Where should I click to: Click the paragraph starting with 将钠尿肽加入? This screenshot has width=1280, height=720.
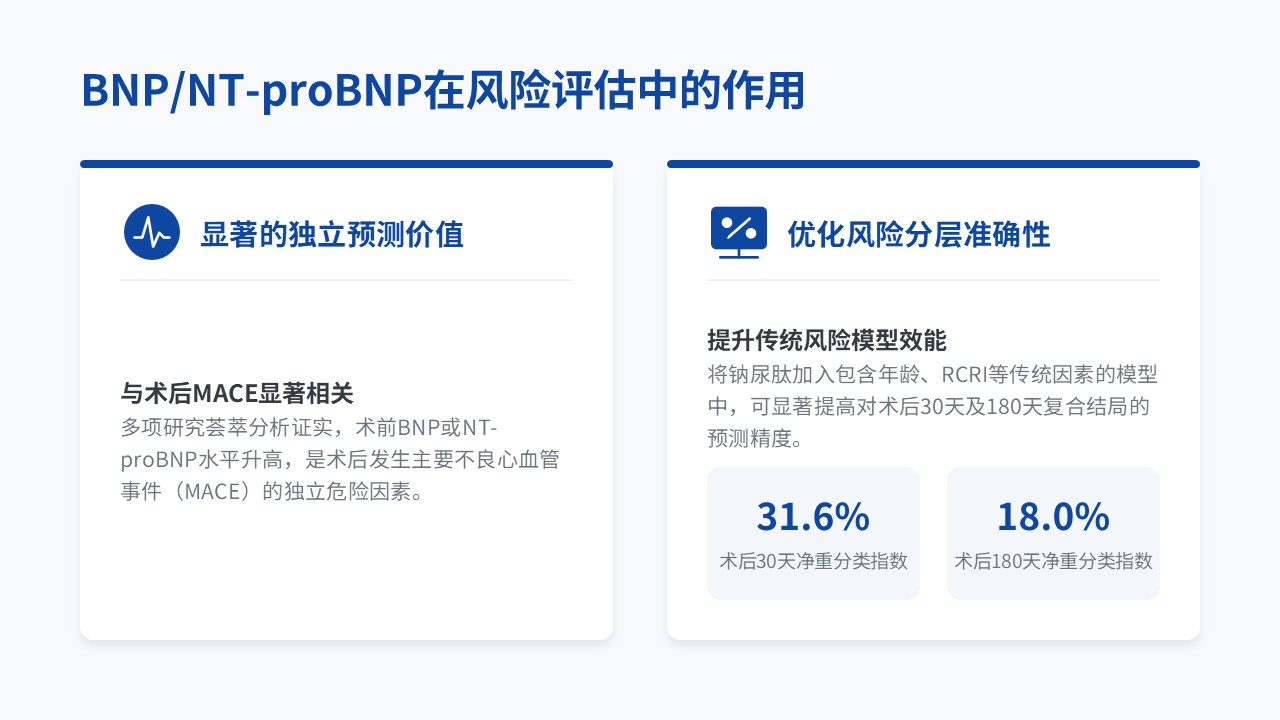[x=932, y=406]
